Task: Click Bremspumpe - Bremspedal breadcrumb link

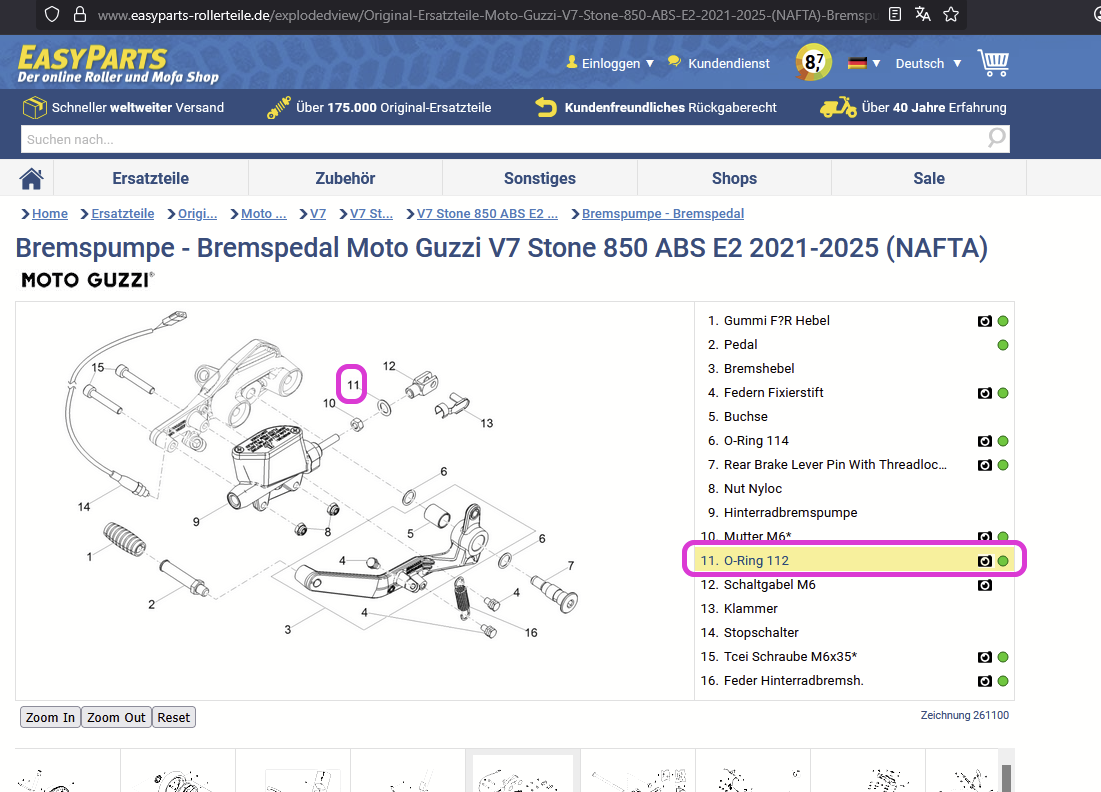Action: click(x=663, y=213)
